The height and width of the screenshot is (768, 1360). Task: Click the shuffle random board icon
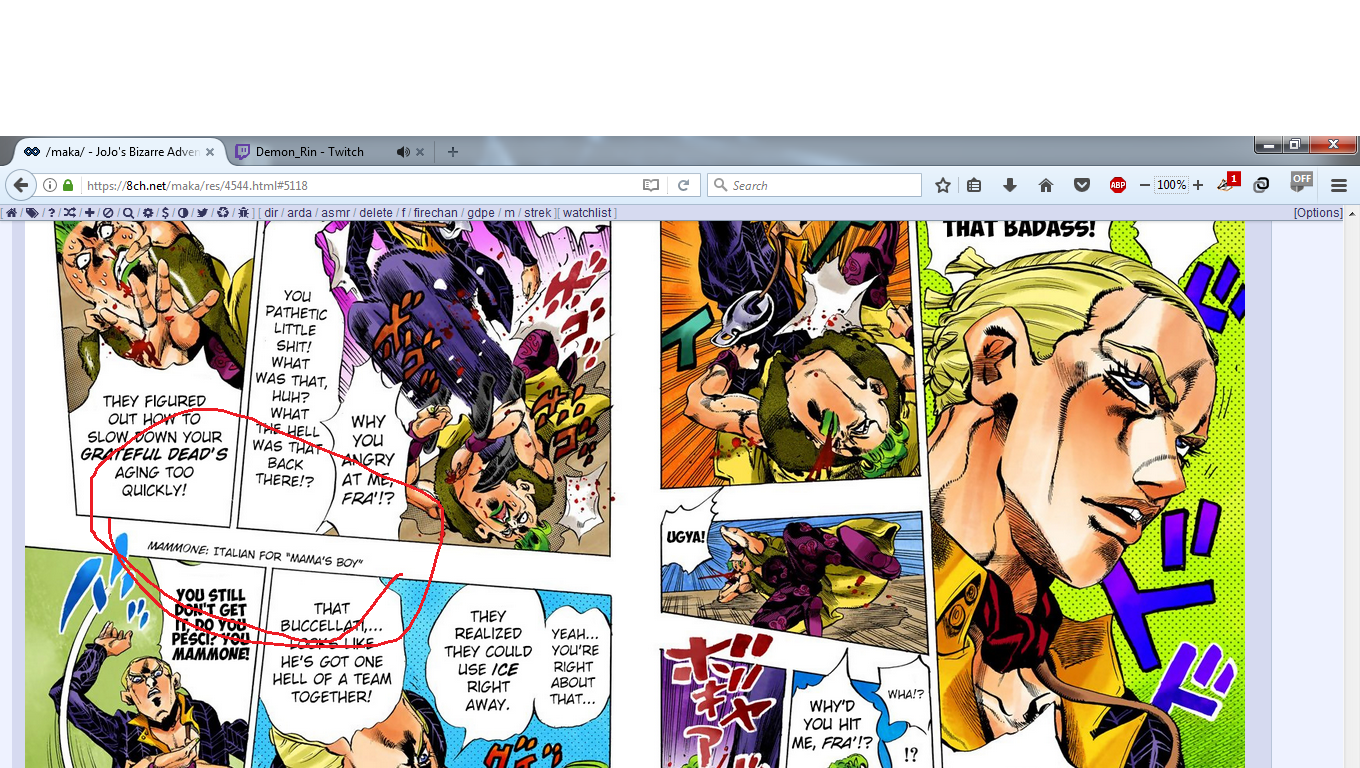(69, 213)
